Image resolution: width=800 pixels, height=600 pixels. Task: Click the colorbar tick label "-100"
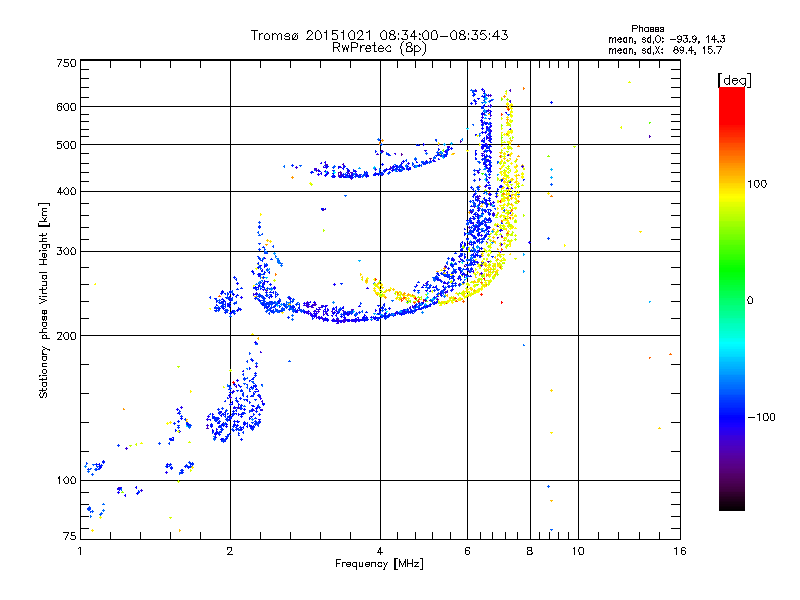pyautogui.click(x=762, y=417)
